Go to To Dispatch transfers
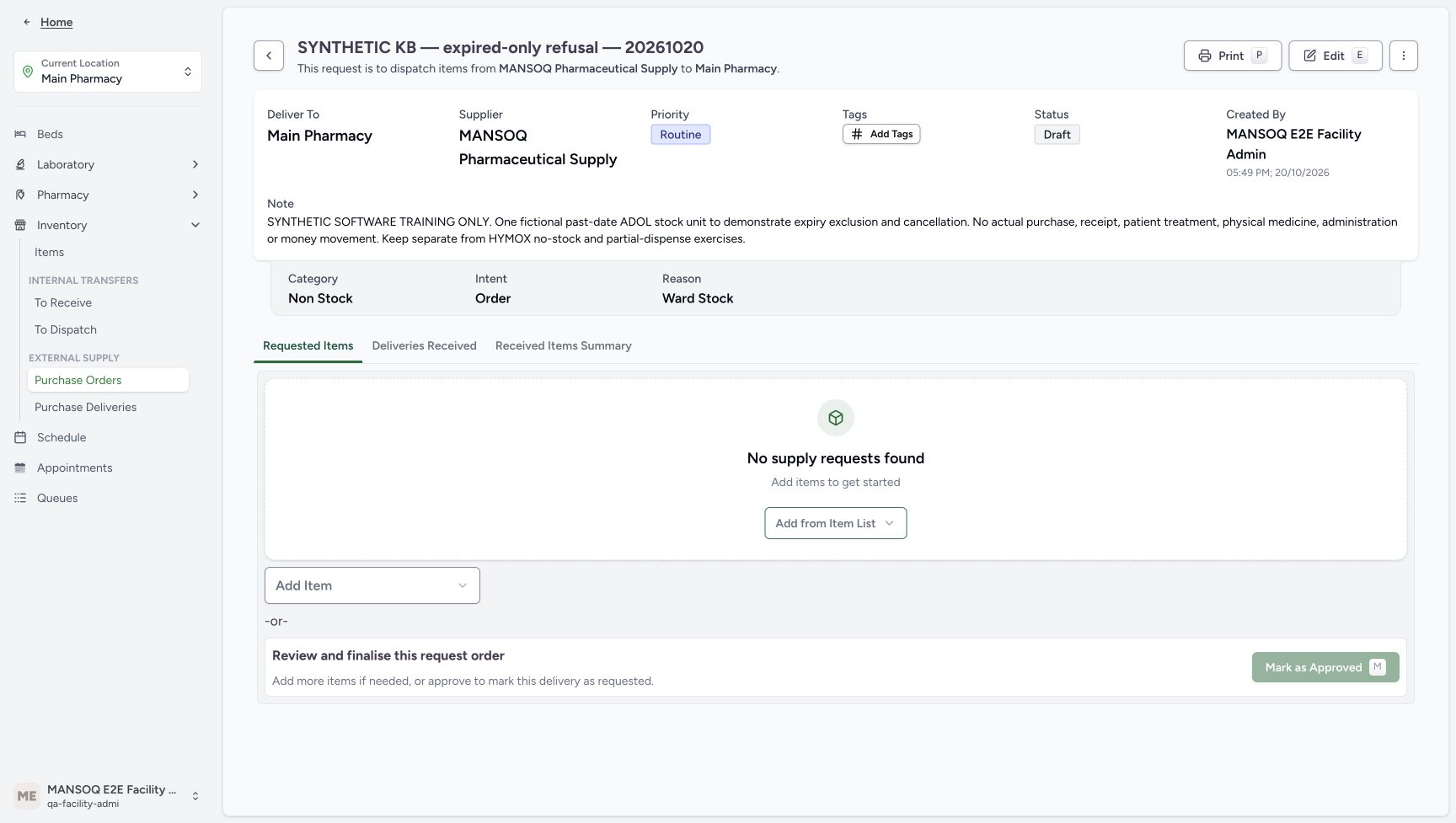Screen dimensions: 1456x823 108,329
